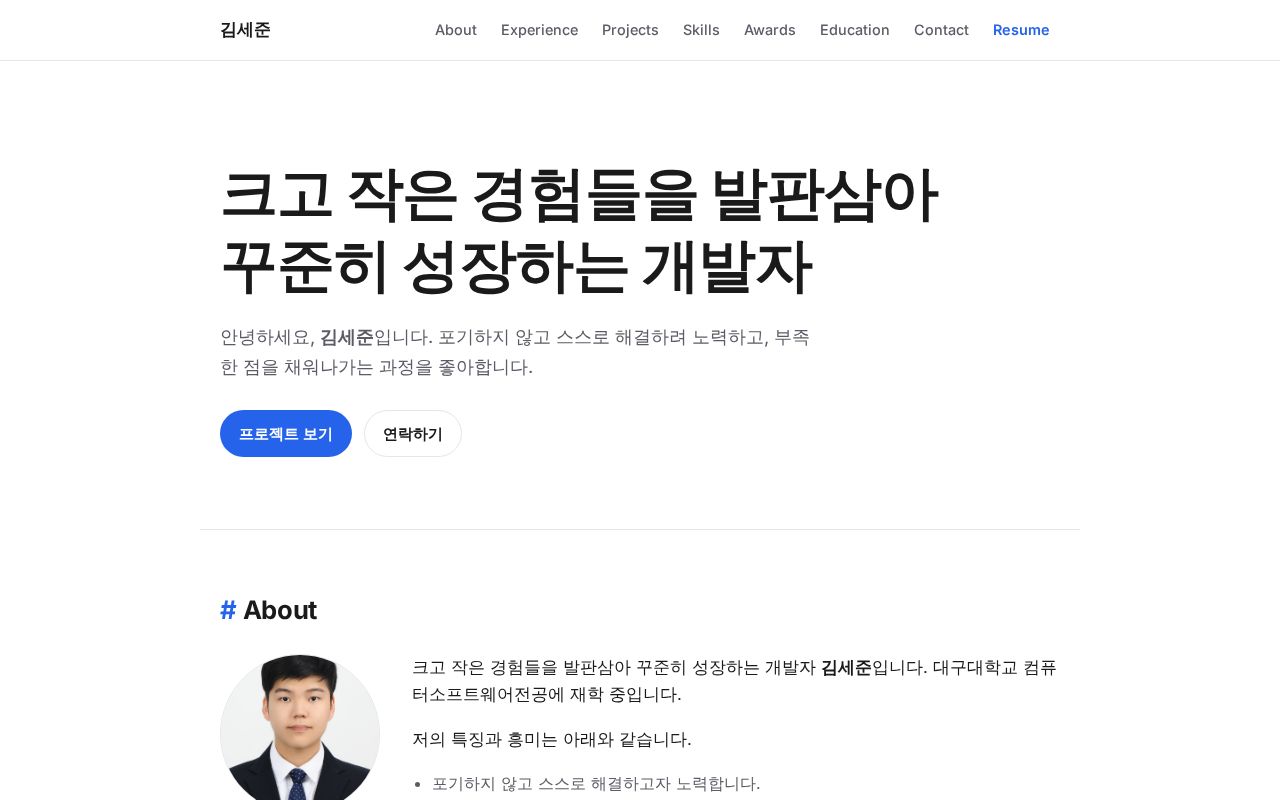Select Skills in the top navigation
This screenshot has height=800, width=1280.
701,30
